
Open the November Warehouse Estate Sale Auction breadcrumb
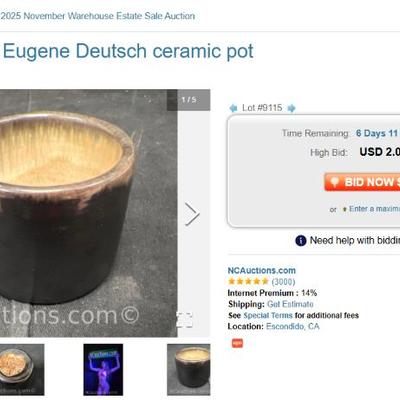[x=97, y=16]
